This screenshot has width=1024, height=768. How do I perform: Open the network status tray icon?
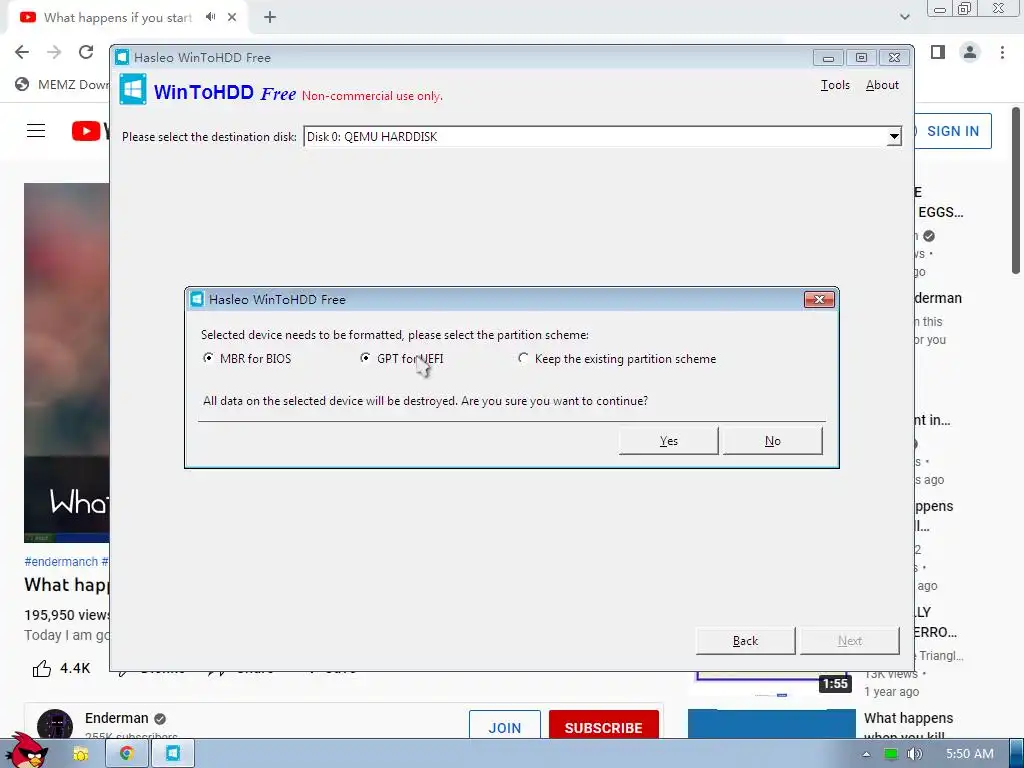coord(890,754)
